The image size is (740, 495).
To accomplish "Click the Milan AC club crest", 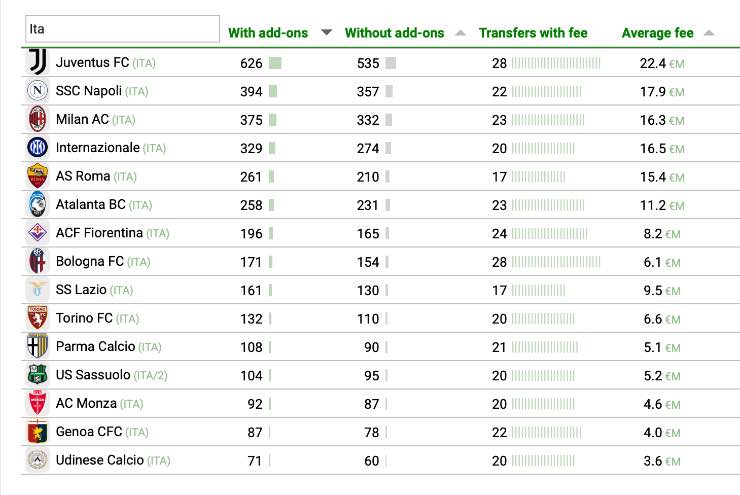I will point(37,119).
